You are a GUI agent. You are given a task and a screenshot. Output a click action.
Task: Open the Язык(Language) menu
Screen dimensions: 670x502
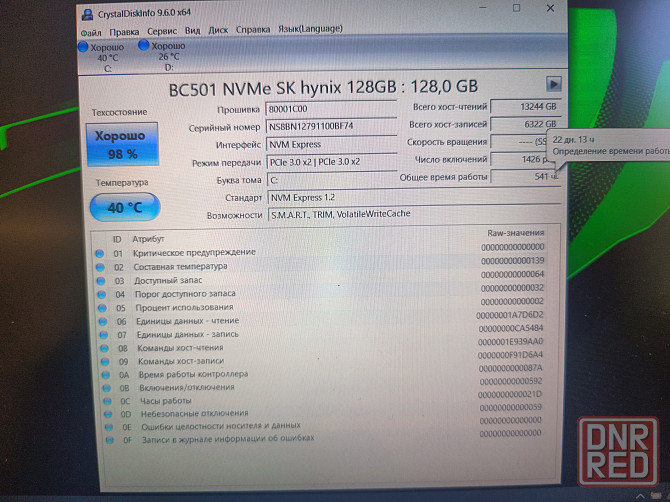[x=310, y=29]
